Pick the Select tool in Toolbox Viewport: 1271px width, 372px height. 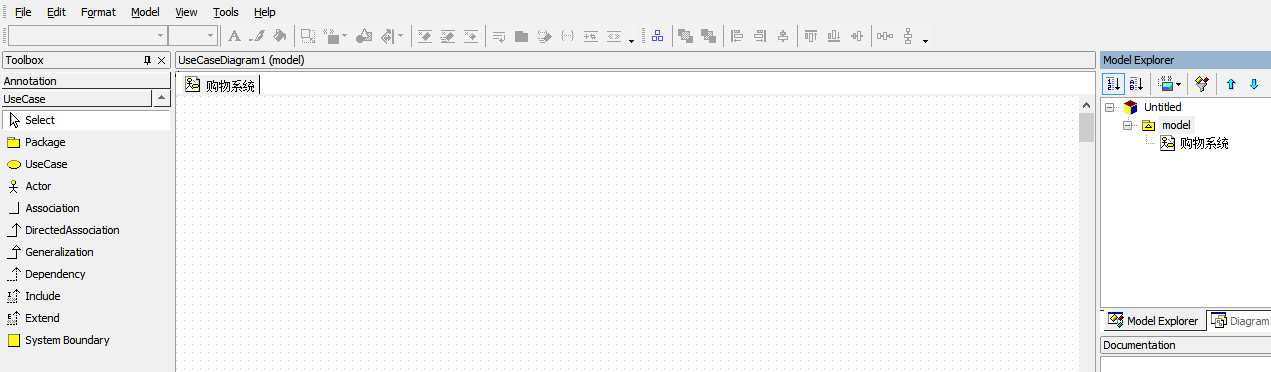(86, 120)
